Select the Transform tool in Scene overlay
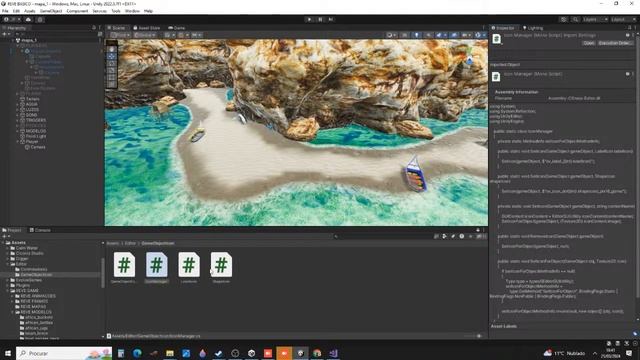Image resolution: width=640 pixels, height=360 pixels. tap(111, 84)
